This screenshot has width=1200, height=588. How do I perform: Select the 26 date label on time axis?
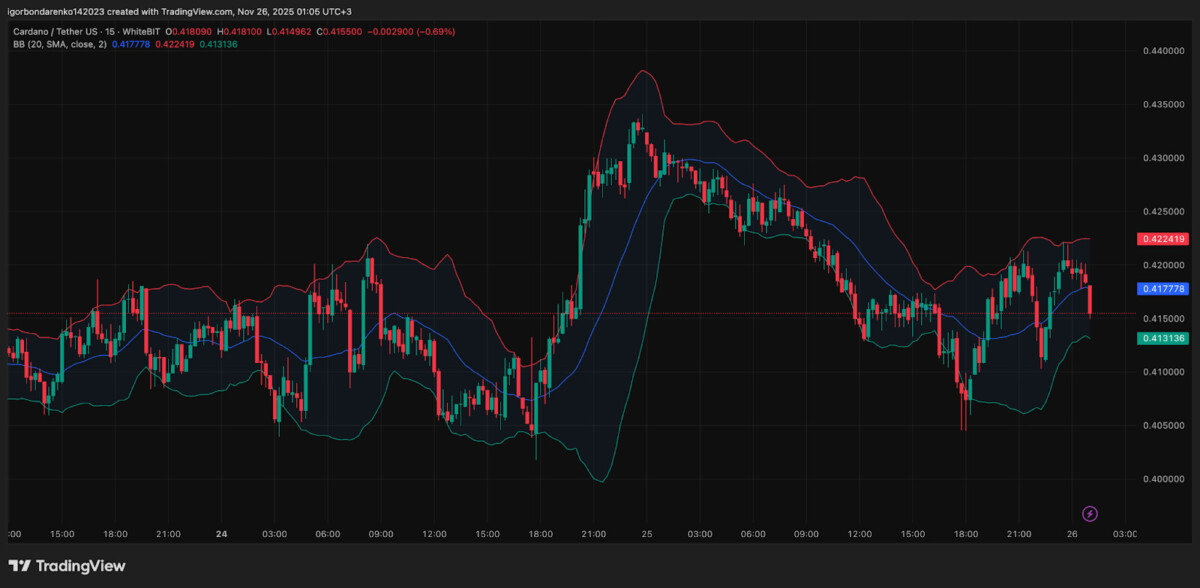click(1072, 534)
